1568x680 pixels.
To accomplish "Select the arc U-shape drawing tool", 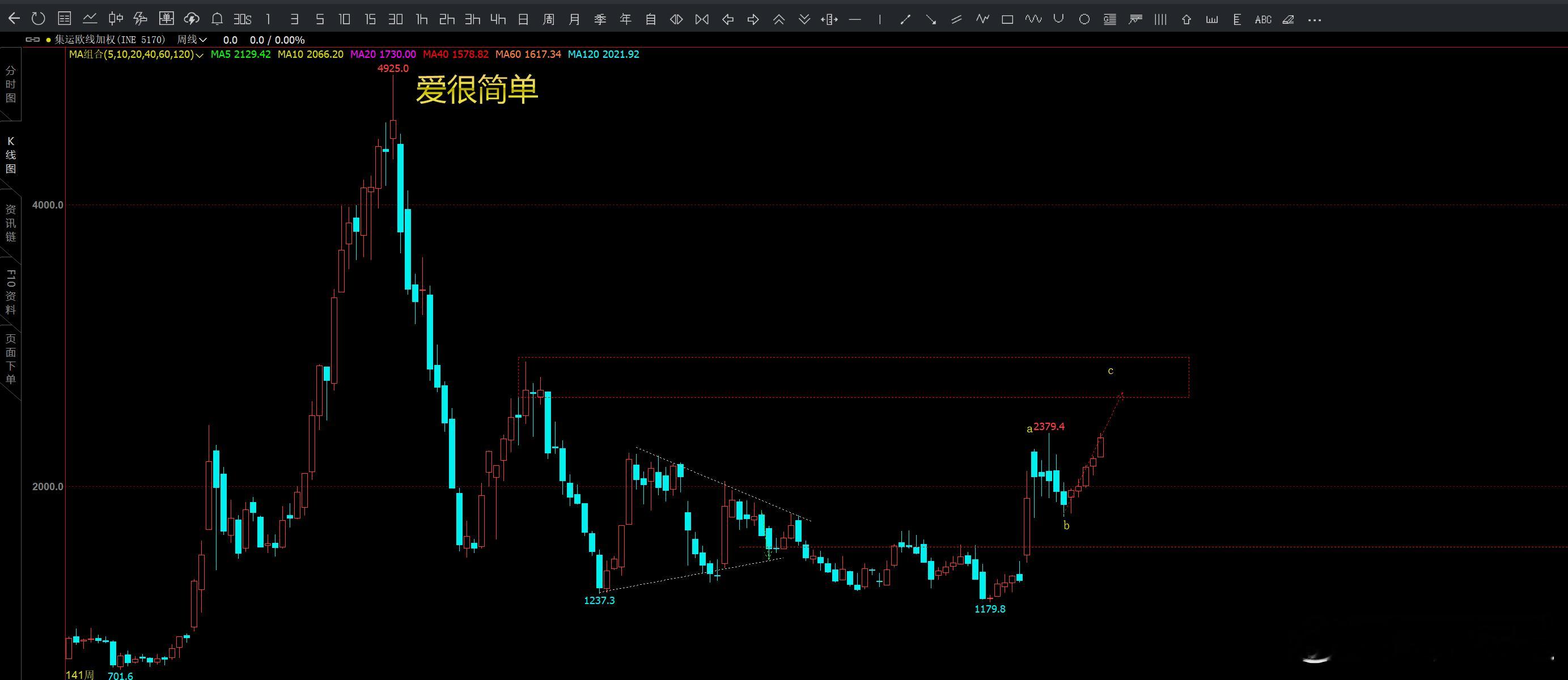I will 1058,19.
